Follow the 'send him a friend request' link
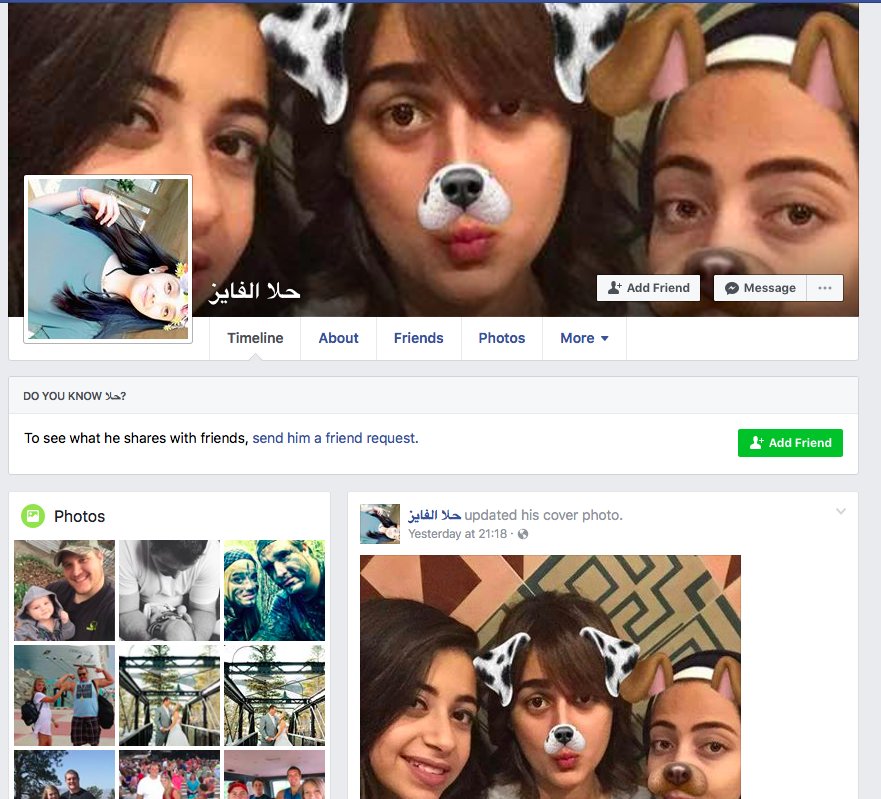 point(335,438)
